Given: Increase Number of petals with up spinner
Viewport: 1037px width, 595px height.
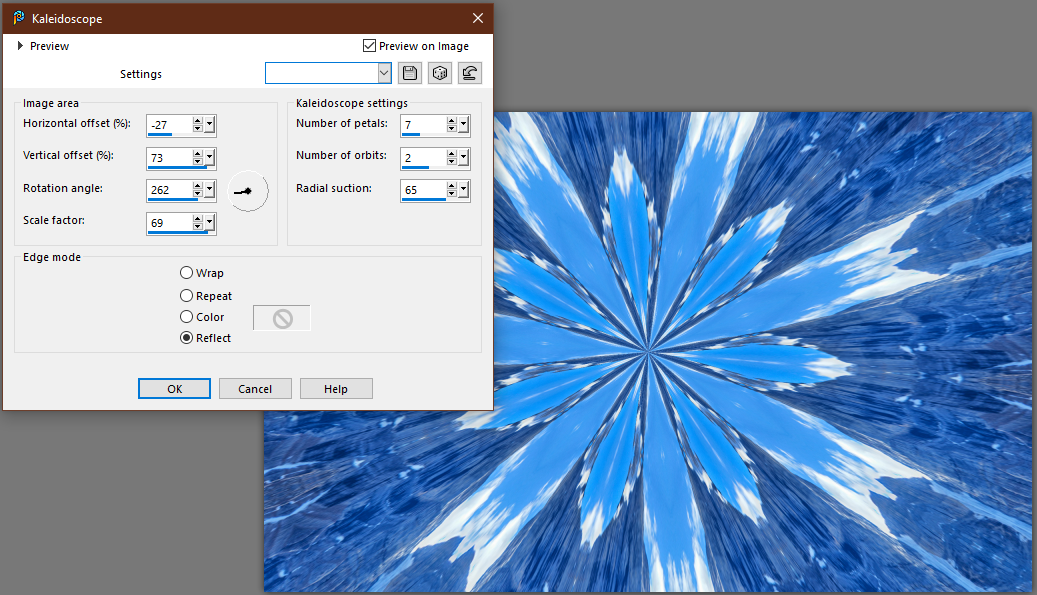Looking at the screenshot, I should (x=452, y=121).
